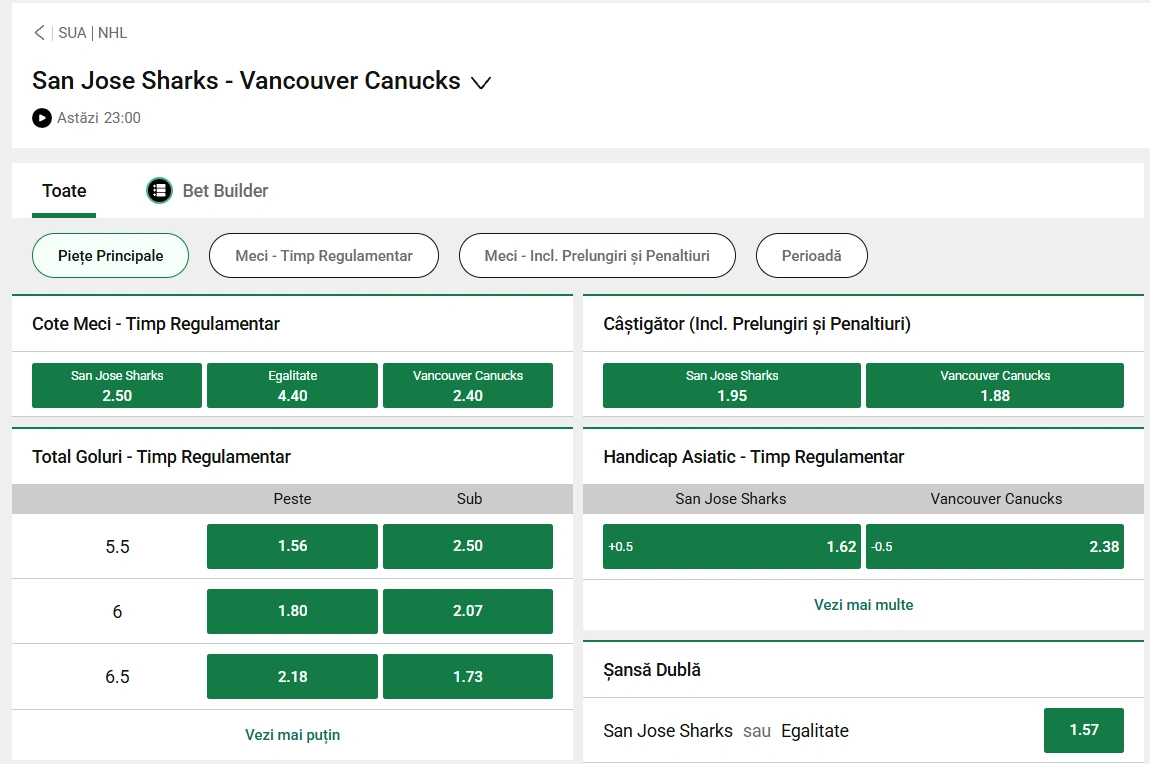1150x764 pixels.
Task: Bet Șansă Dublă Sharks or Egalitate 1.57
Action: point(1083,730)
